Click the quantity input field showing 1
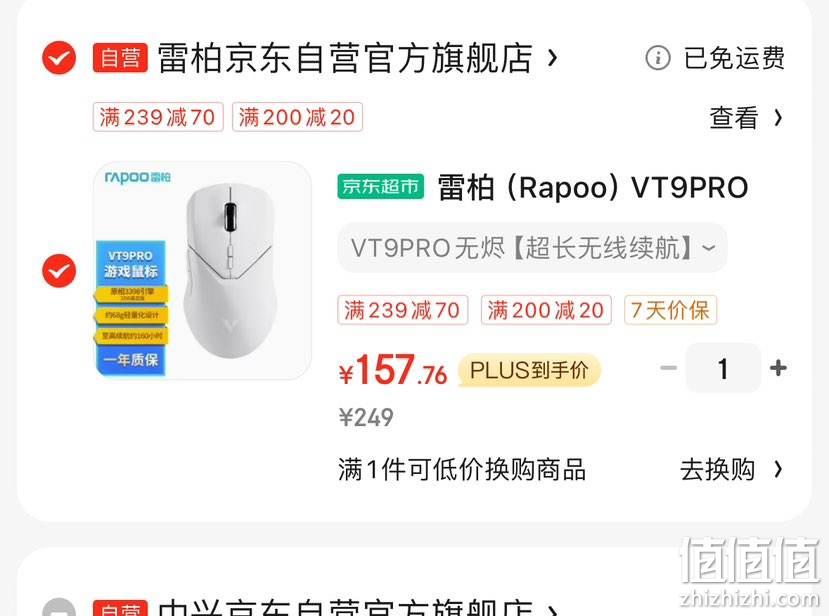This screenshot has height=616, width=829. [723, 368]
